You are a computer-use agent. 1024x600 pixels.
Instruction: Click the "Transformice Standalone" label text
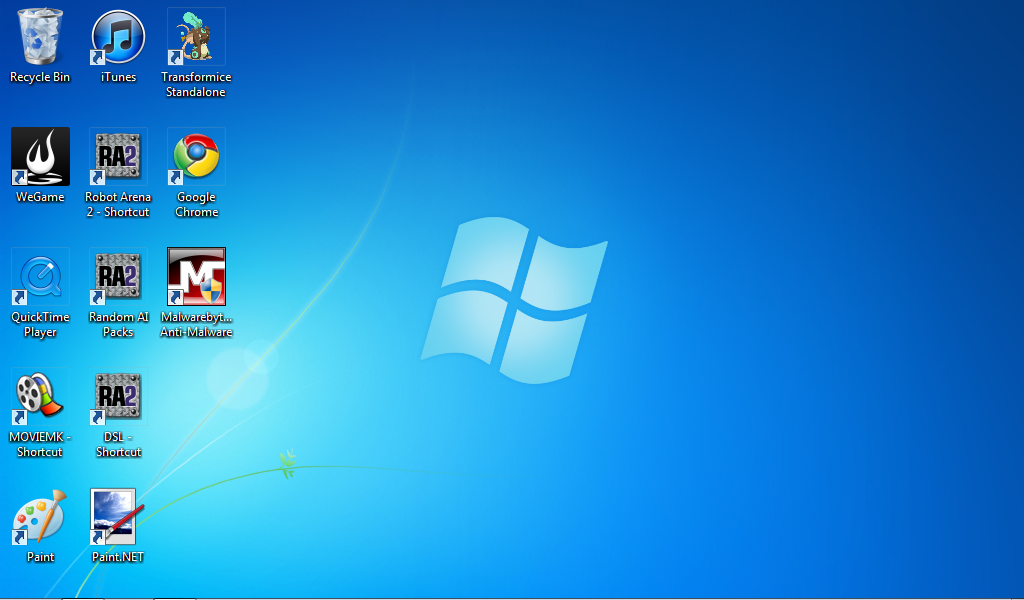197,84
